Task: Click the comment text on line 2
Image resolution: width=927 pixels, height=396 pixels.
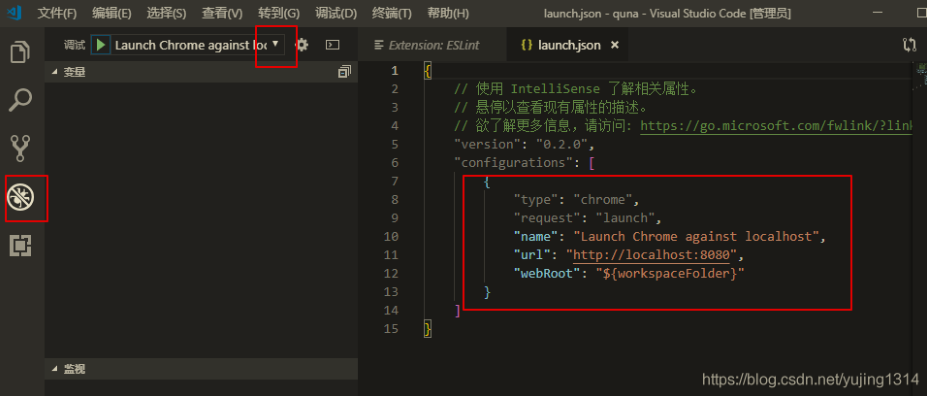Action: [x=576, y=89]
